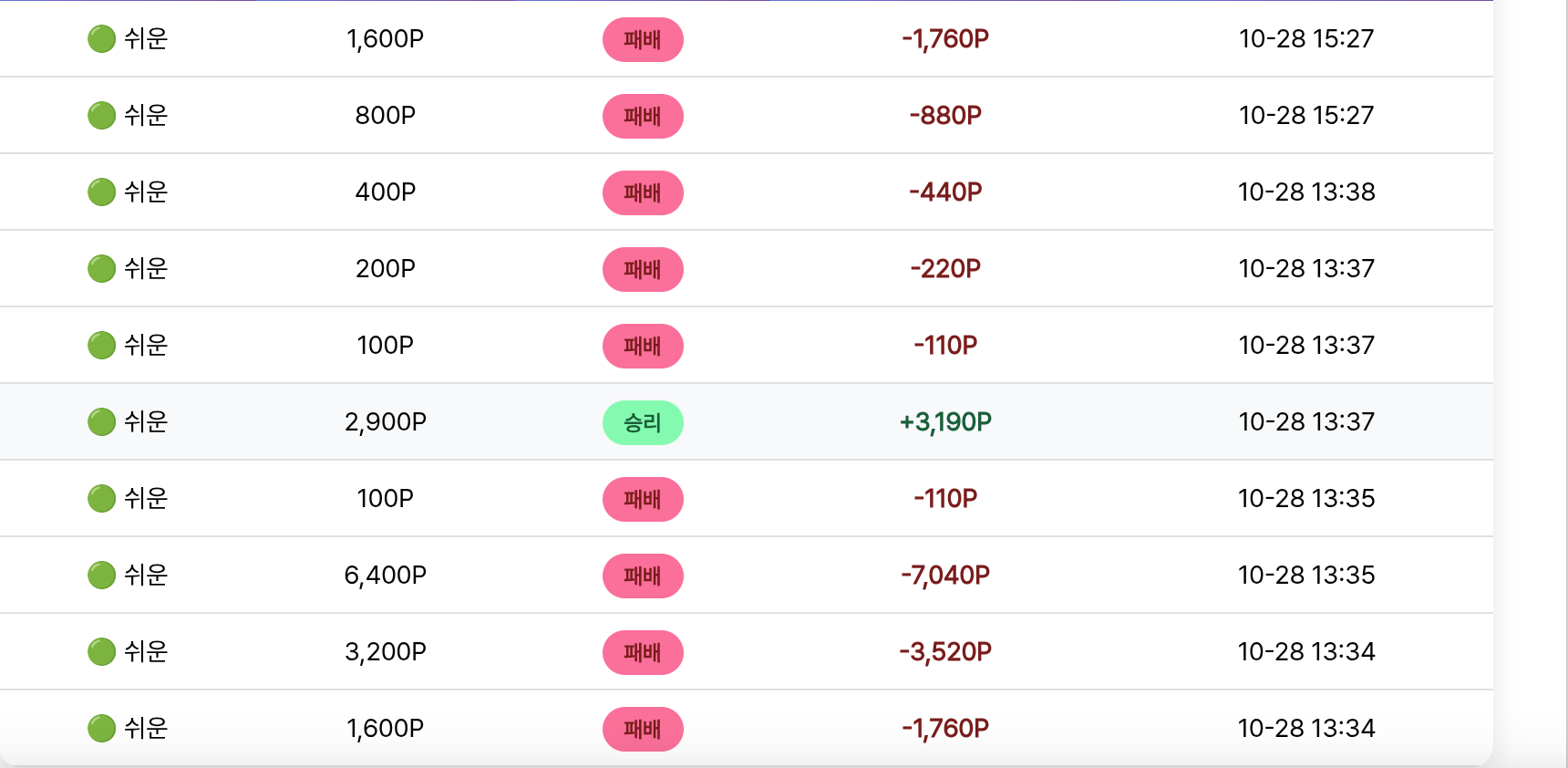Image resolution: width=1568 pixels, height=768 pixels.
Task: Click green circle icon in 400P bet row
Action: point(101,192)
